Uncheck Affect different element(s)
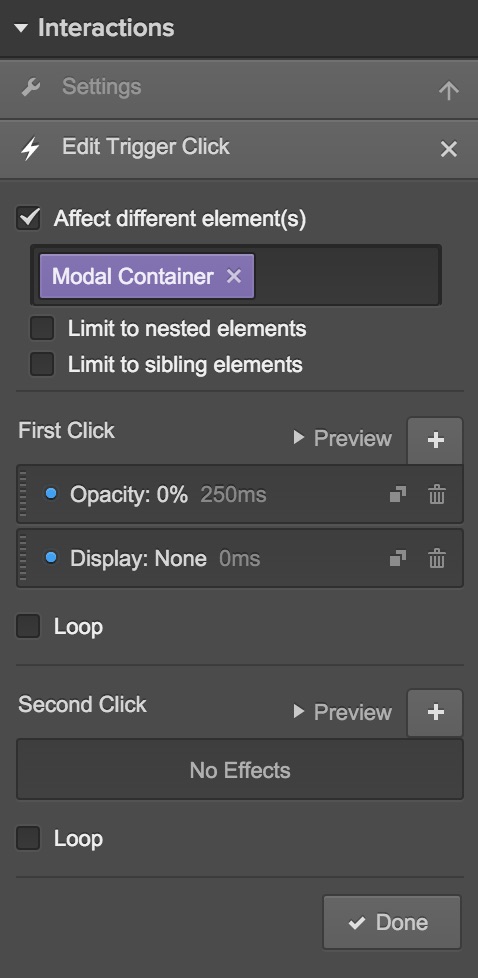This screenshot has width=478, height=978. click(x=28, y=218)
